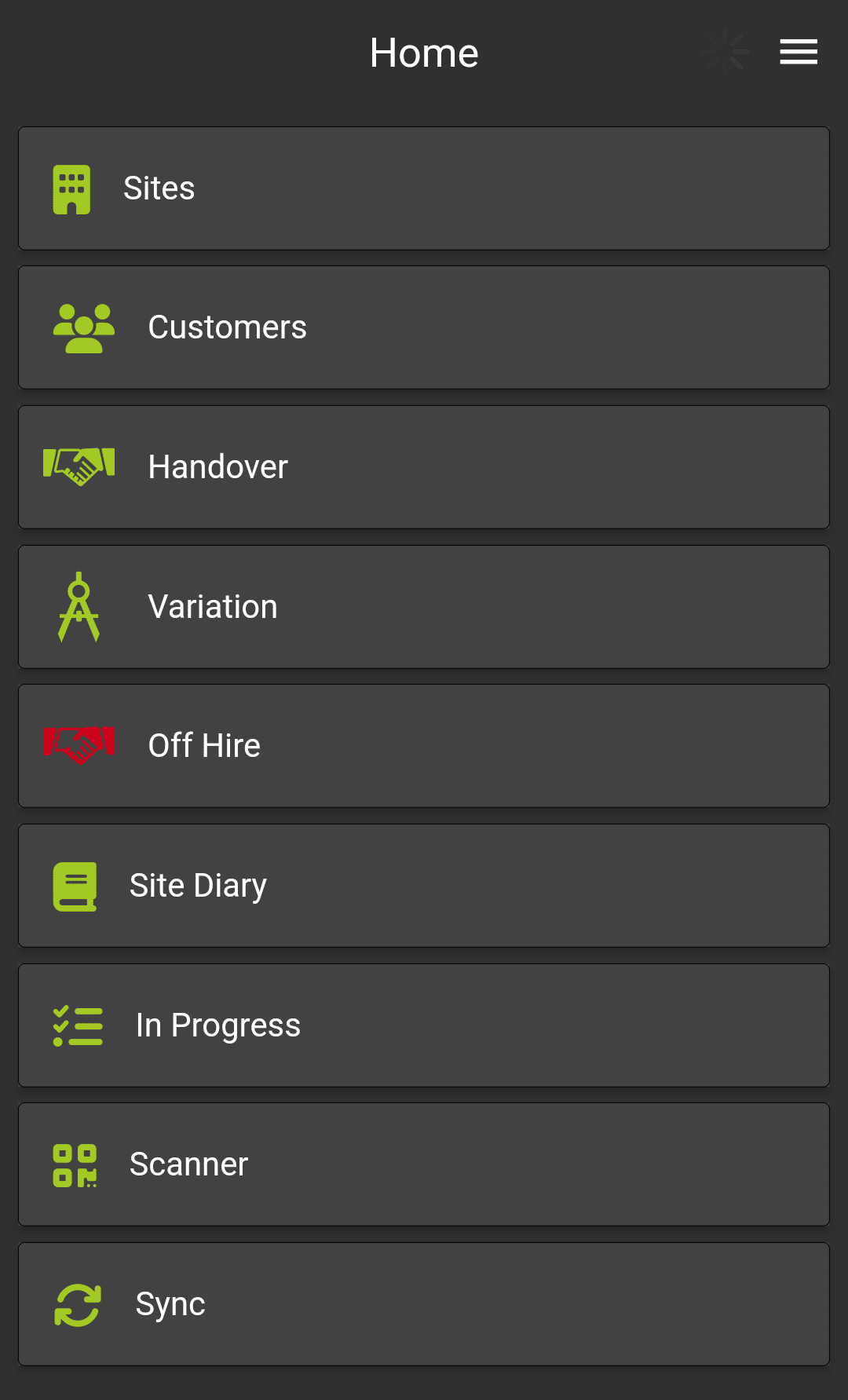Screen dimensions: 848x1400
Task: Click the Scanner QR code icon
Action: pyautogui.click(x=75, y=1165)
